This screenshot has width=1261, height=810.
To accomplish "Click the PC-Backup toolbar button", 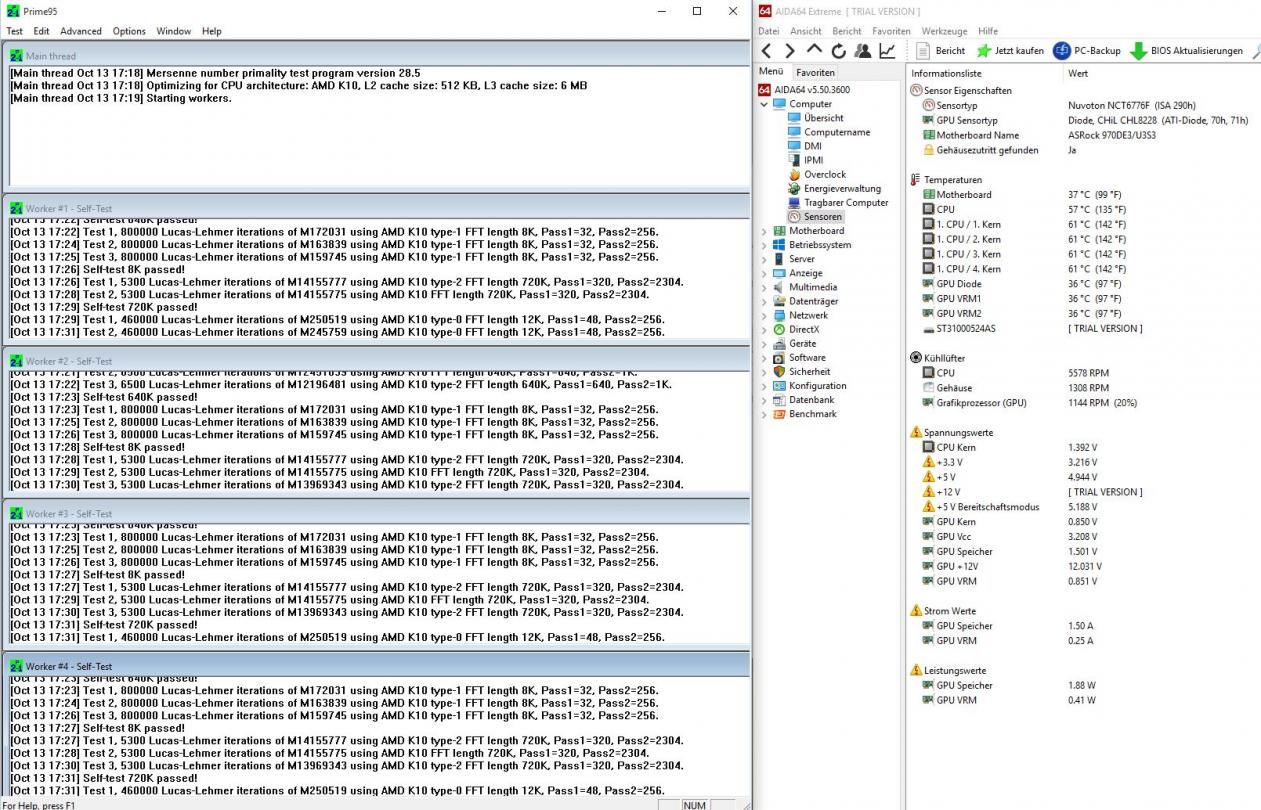I will pos(1087,51).
